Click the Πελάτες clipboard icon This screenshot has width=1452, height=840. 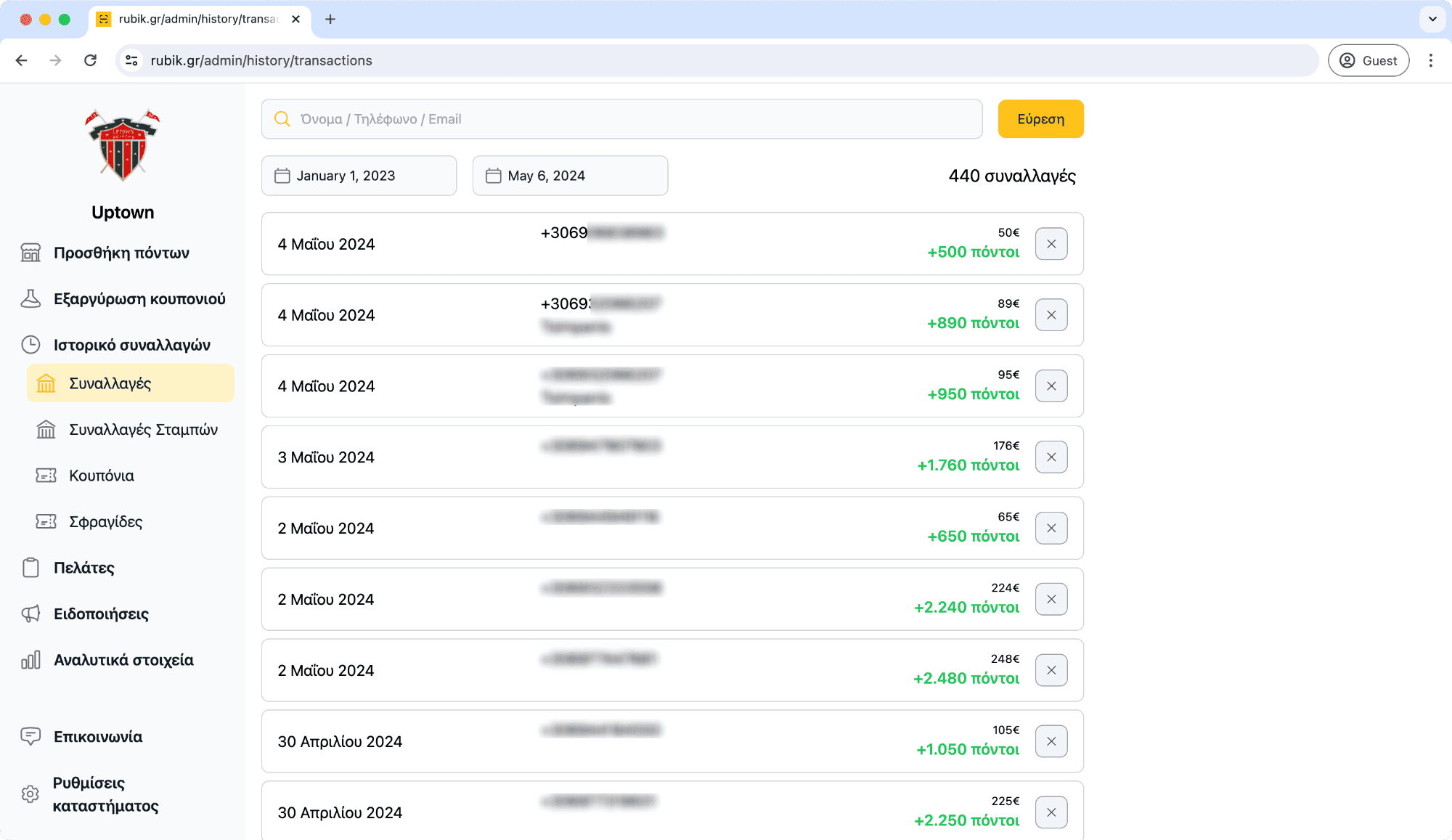pos(30,568)
